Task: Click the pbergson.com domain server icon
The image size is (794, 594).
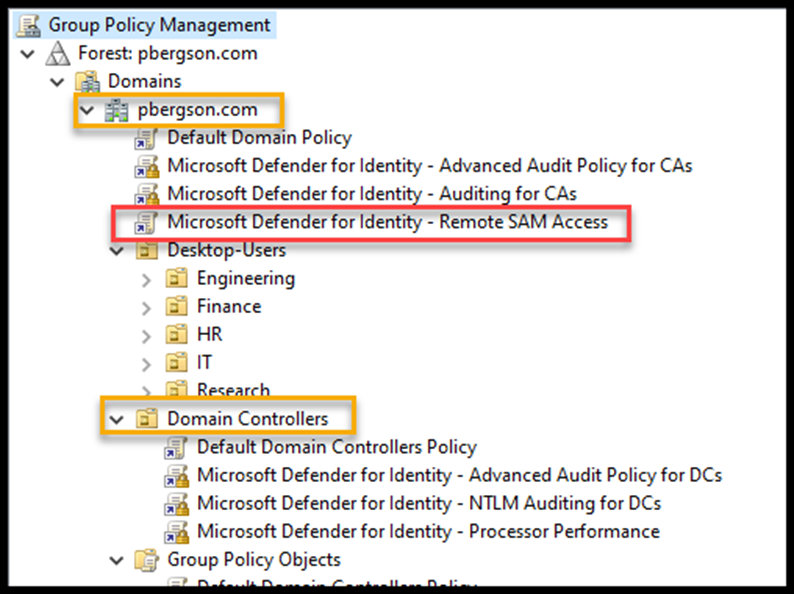Action: pyautogui.click(x=118, y=109)
